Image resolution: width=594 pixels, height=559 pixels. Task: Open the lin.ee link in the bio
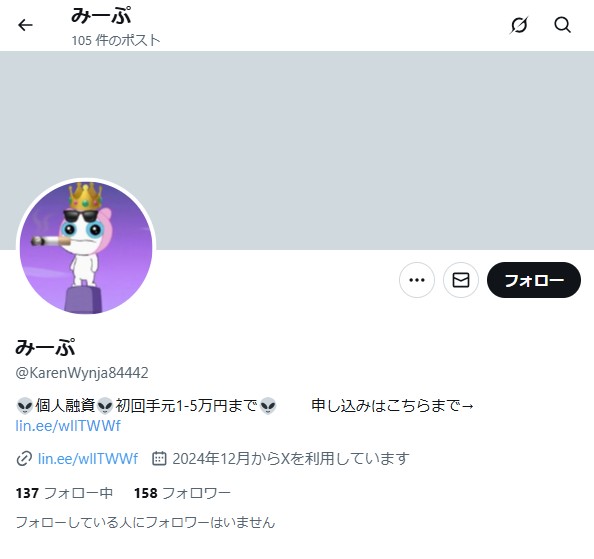(x=68, y=426)
